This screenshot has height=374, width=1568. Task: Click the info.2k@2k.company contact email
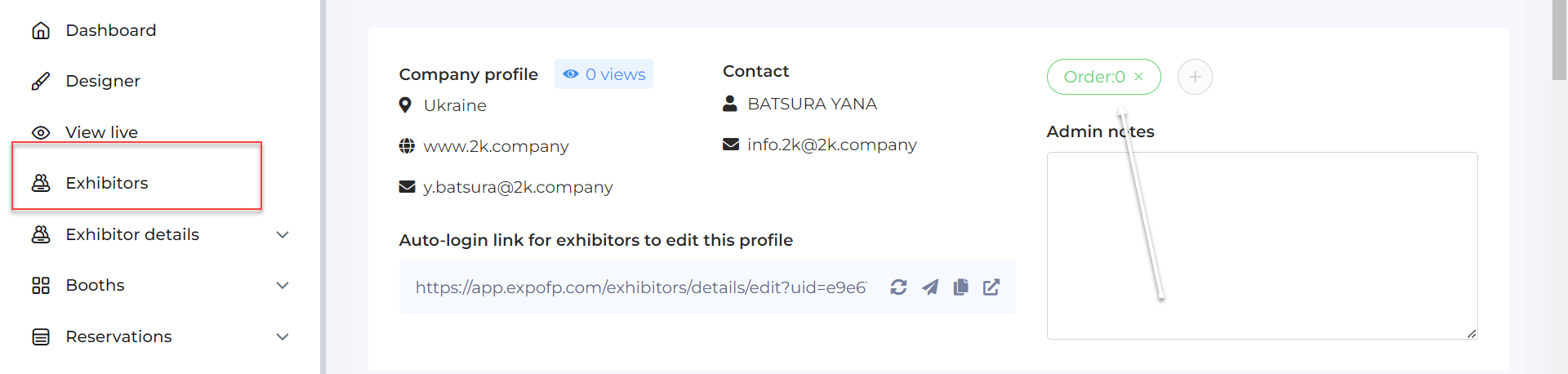point(831,145)
